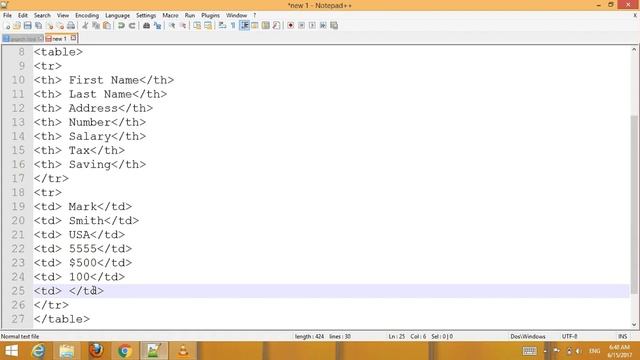Open the View menu

pyautogui.click(x=62, y=15)
